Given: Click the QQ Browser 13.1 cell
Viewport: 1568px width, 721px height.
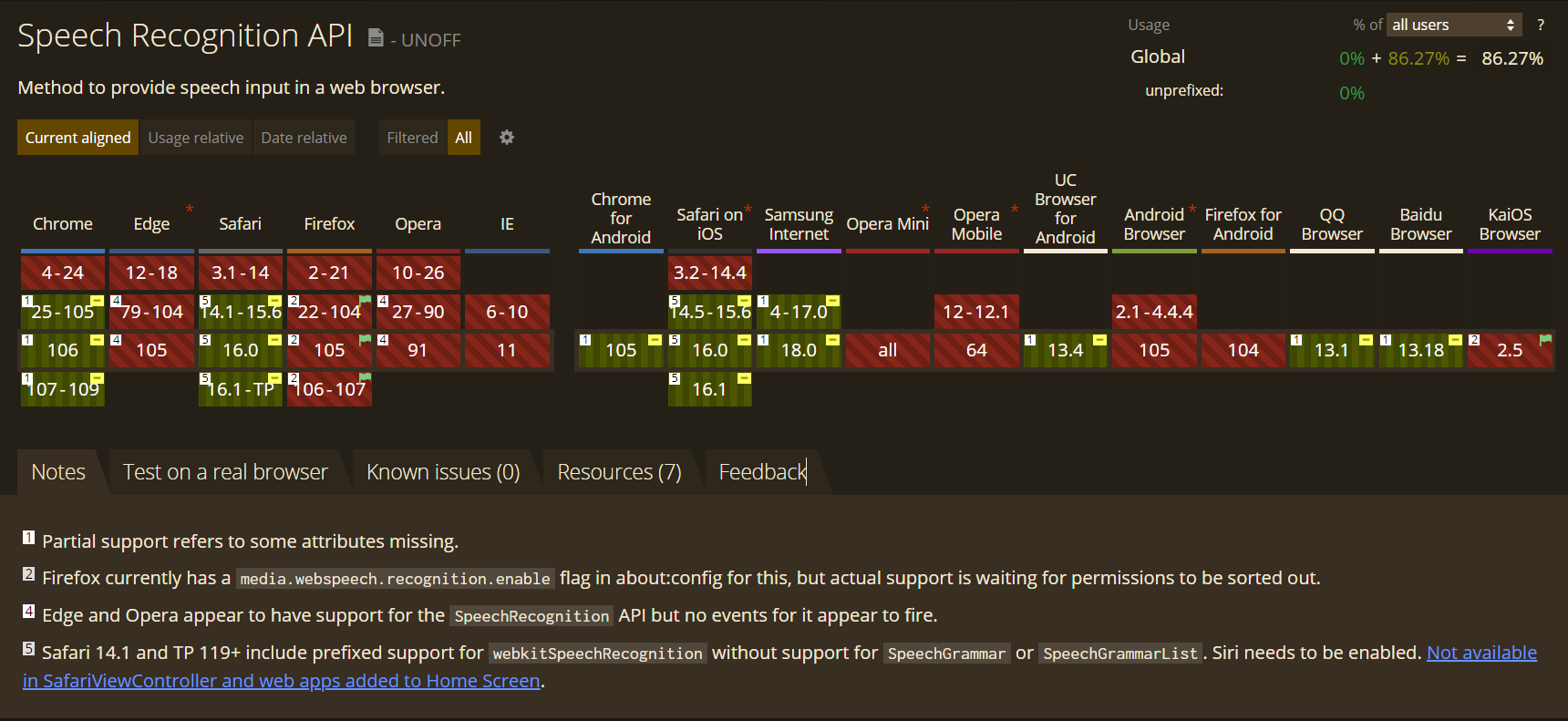Looking at the screenshot, I should pos(1332,350).
